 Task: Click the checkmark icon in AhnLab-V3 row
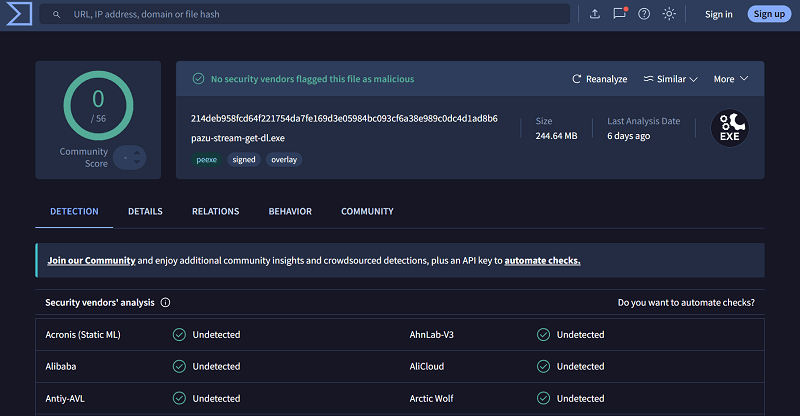pos(543,335)
